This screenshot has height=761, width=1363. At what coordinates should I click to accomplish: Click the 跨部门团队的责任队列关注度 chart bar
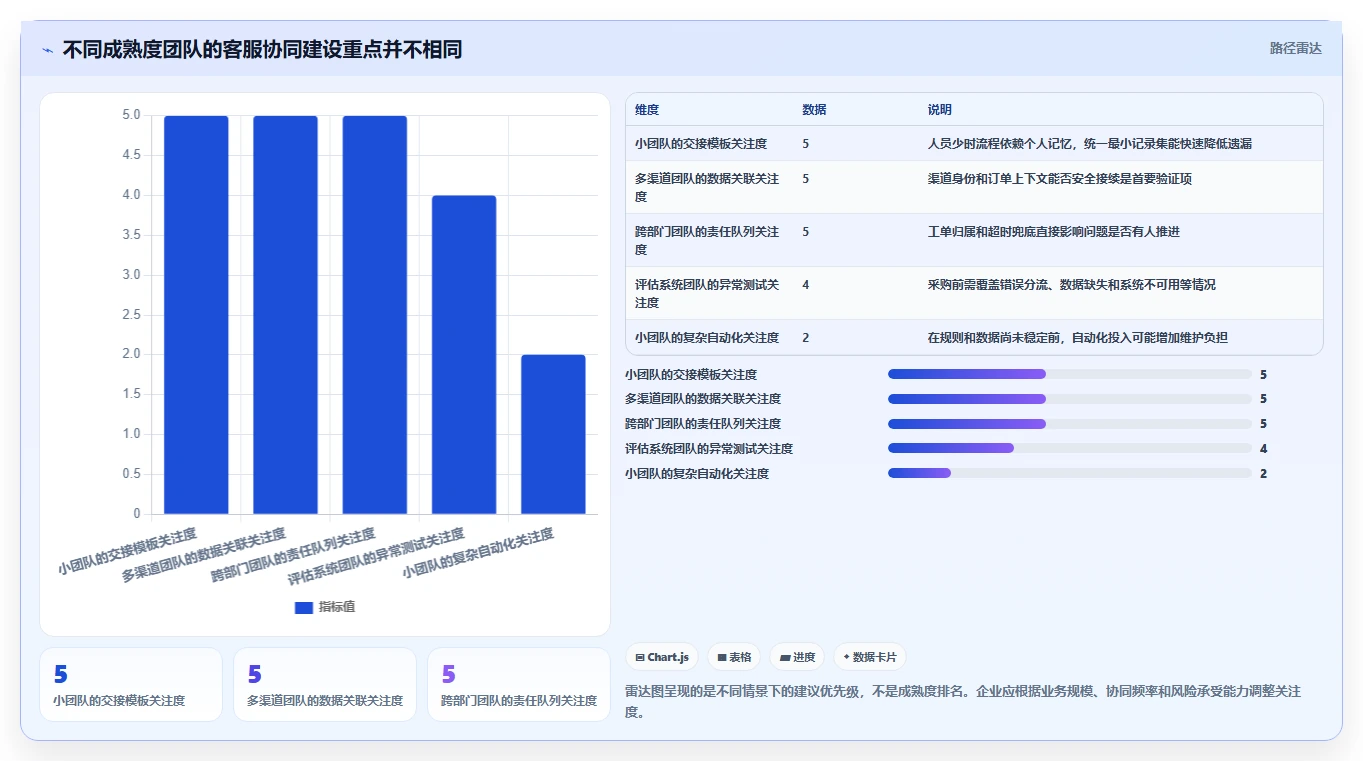coord(375,315)
